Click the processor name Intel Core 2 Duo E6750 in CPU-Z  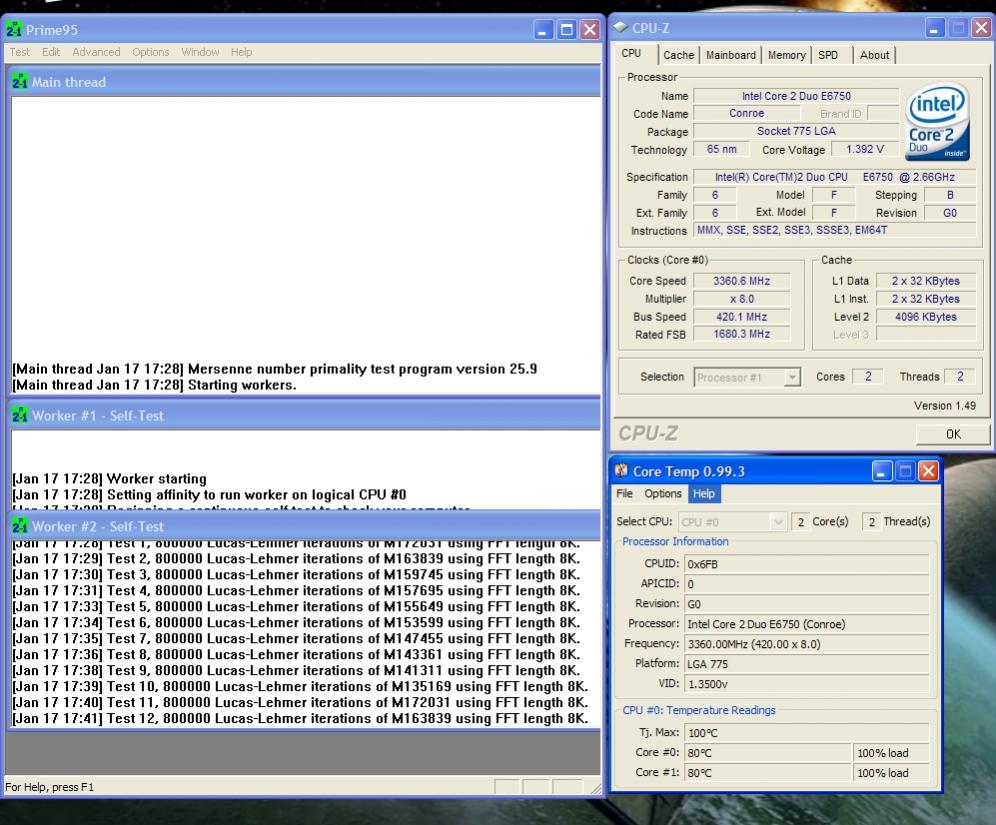pyautogui.click(x=796, y=96)
